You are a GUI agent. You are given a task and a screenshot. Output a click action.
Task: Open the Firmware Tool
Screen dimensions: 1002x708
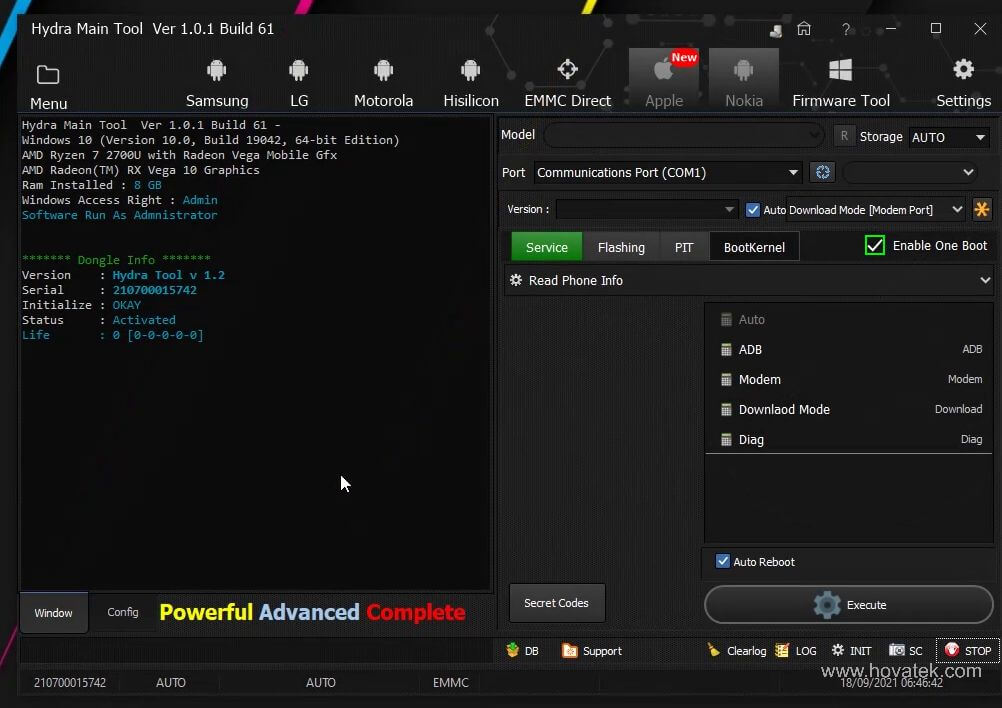[840, 82]
